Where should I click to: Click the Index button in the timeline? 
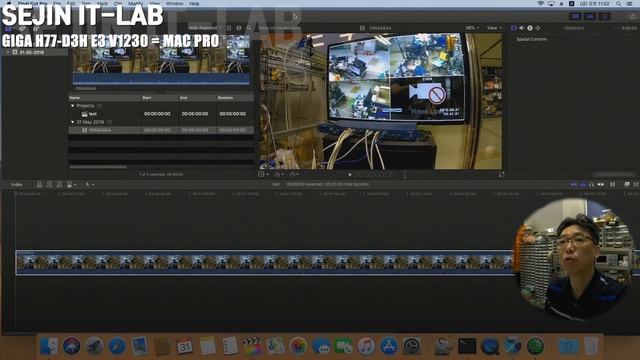tap(17, 184)
